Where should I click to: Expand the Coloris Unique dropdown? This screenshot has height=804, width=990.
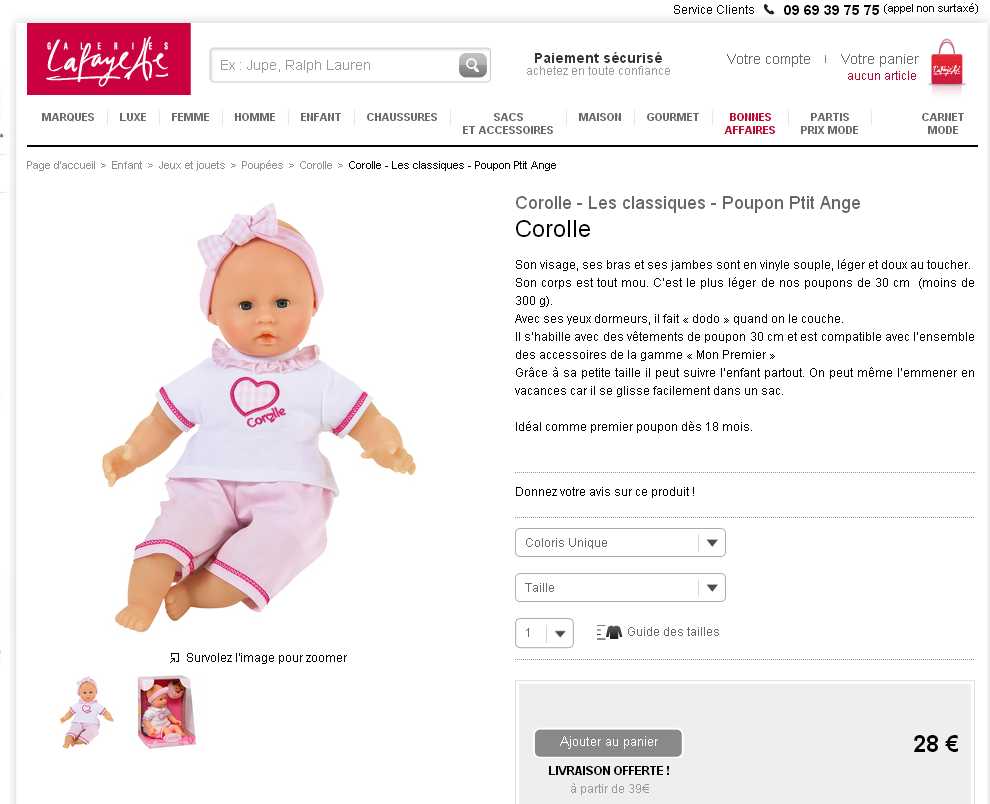(620, 543)
